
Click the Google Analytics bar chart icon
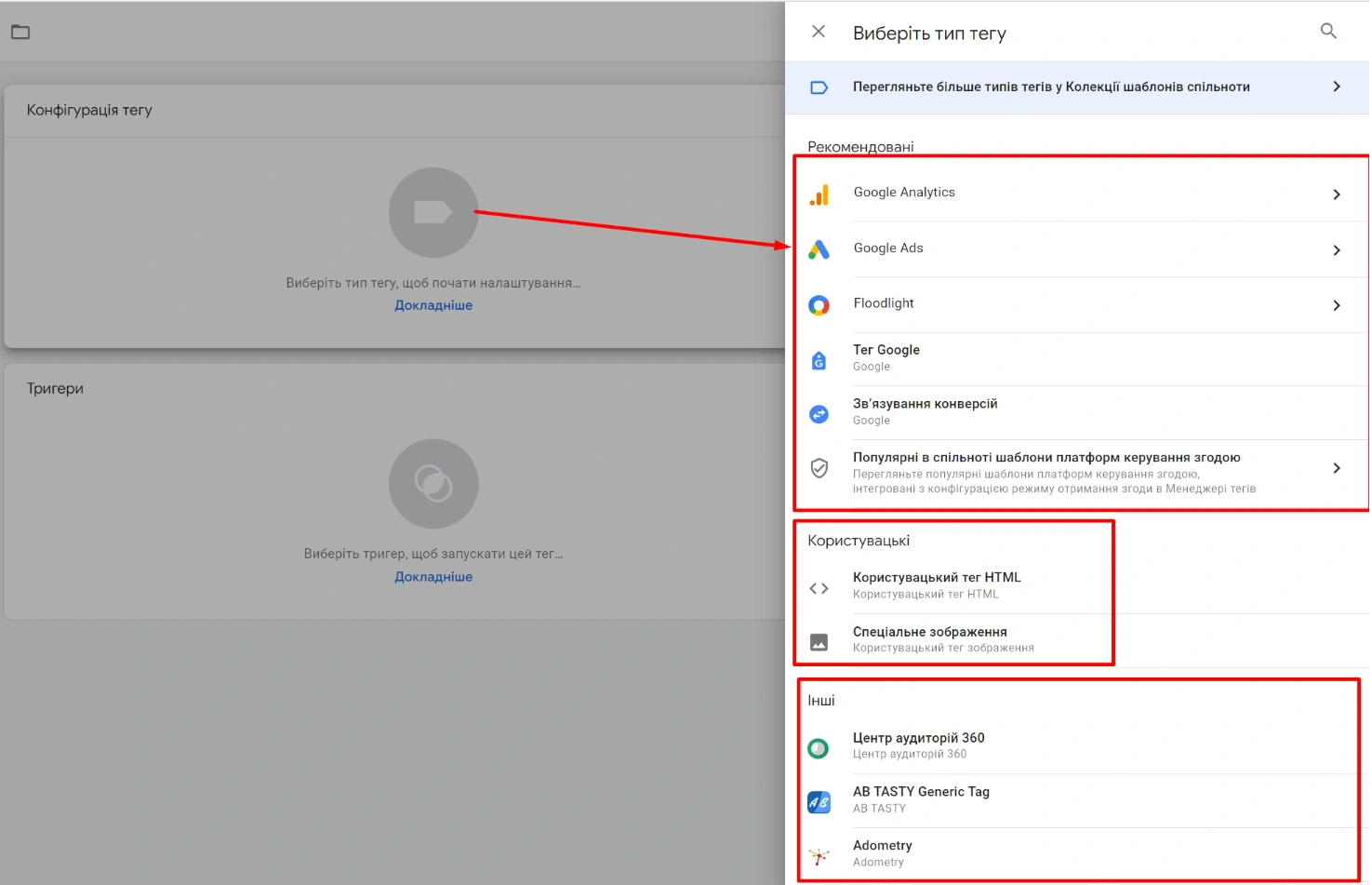819,194
